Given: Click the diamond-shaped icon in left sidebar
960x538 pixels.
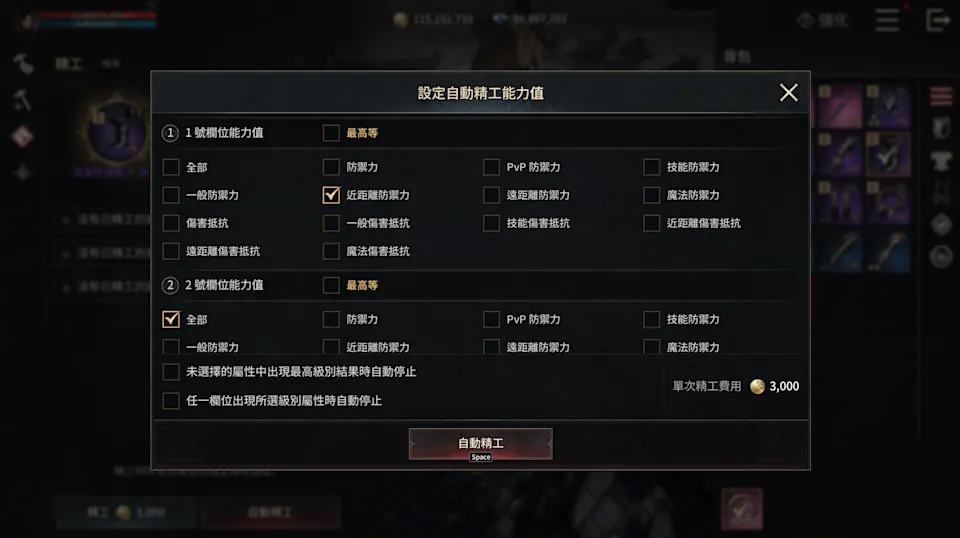Looking at the screenshot, I should [x=23, y=136].
